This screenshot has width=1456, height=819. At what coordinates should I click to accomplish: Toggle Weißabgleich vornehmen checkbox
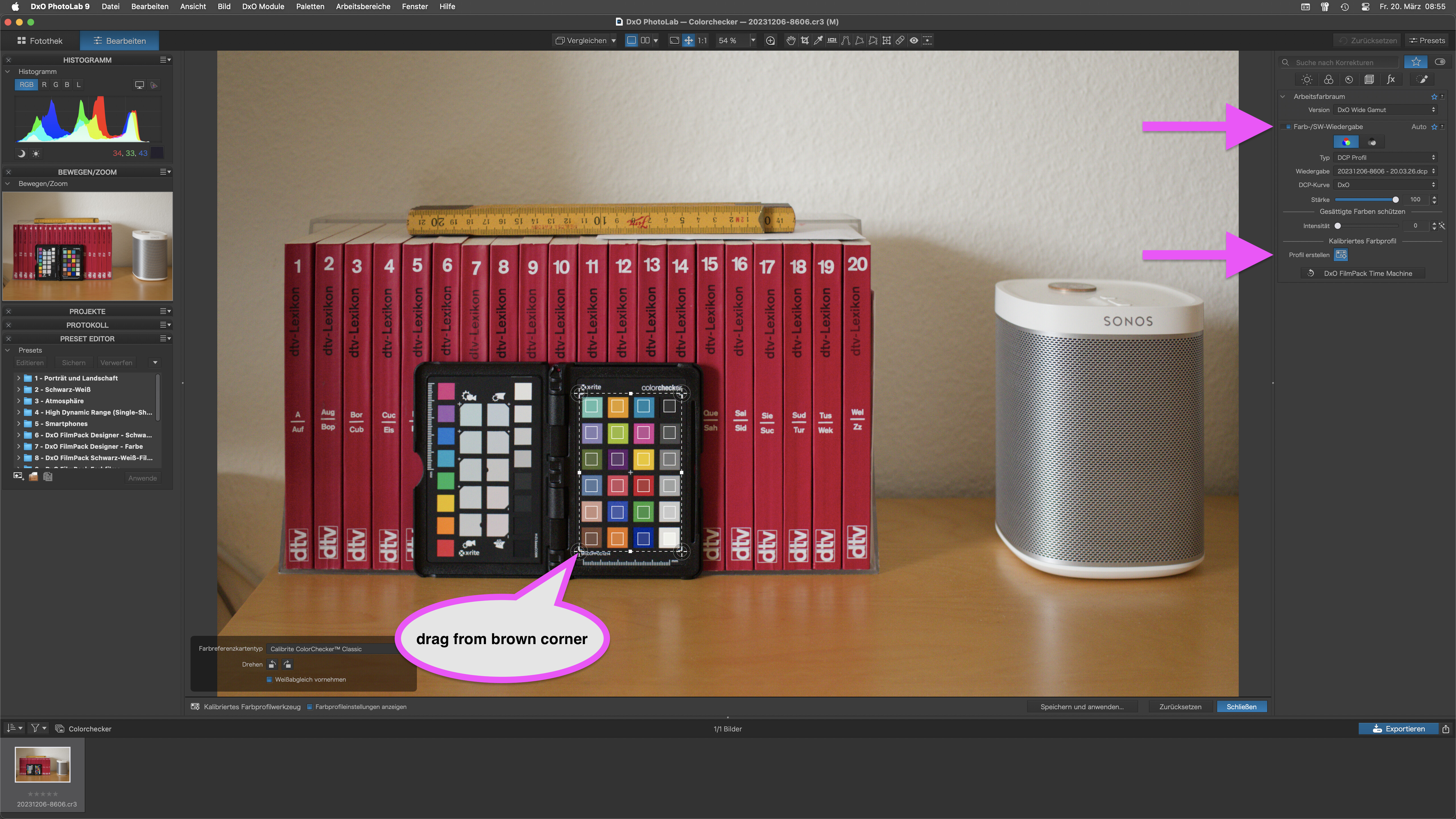pos(269,679)
